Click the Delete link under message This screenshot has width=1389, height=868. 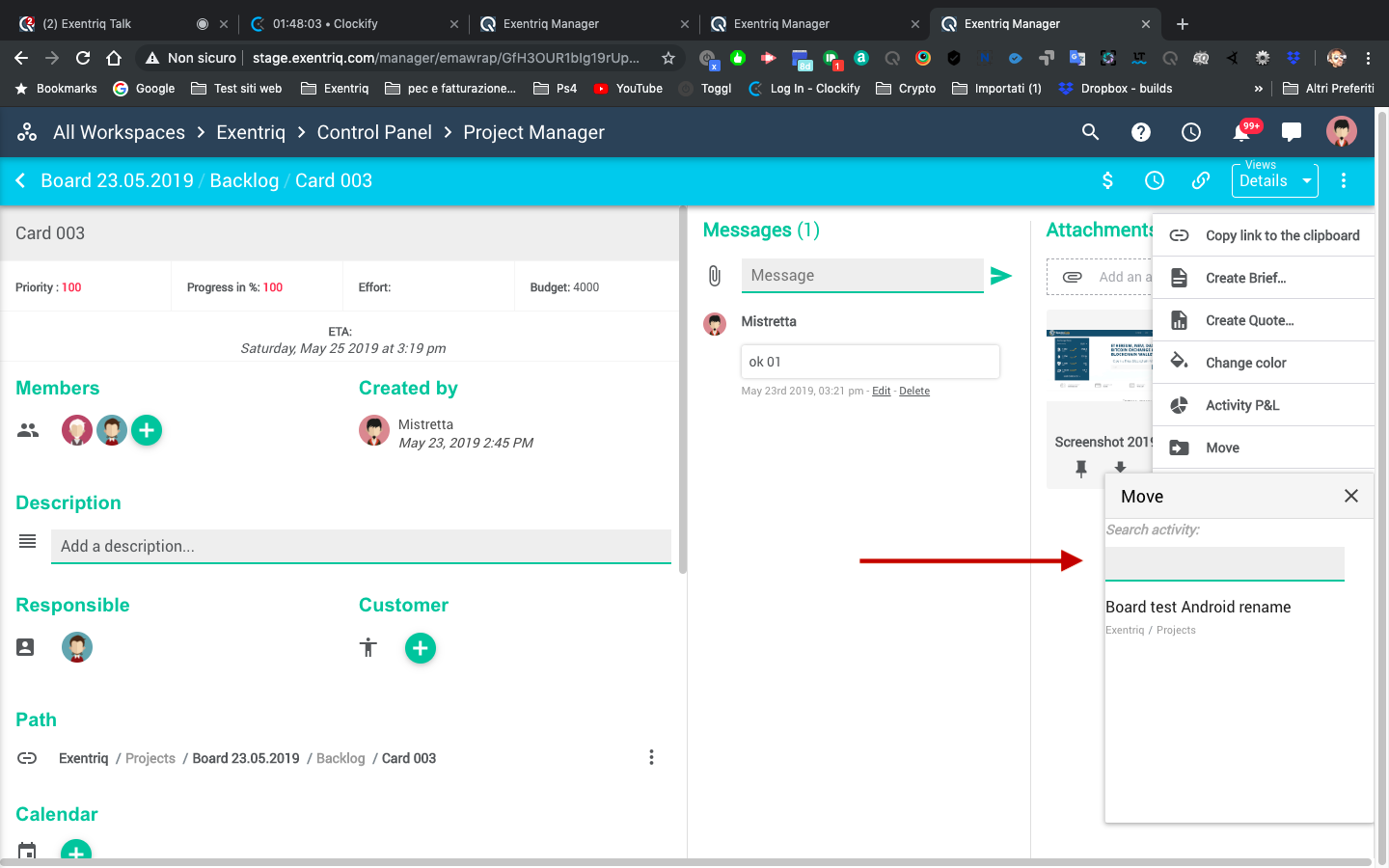click(x=913, y=392)
